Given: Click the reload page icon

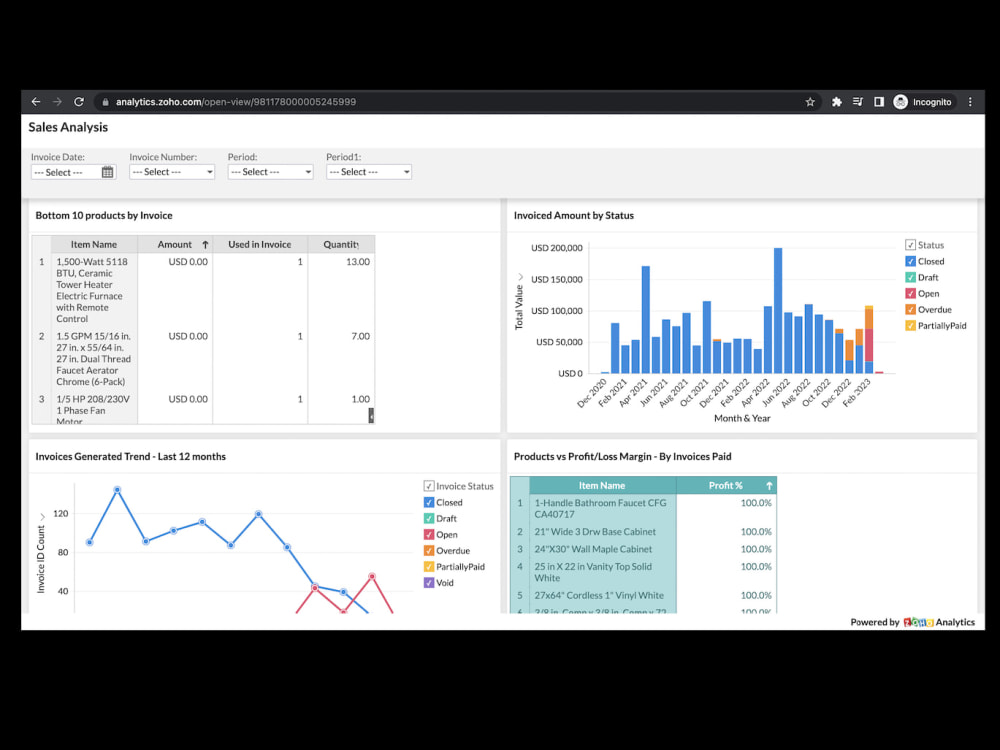Looking at the screenshot, I should pyautogui.click(x=79, y=101).
